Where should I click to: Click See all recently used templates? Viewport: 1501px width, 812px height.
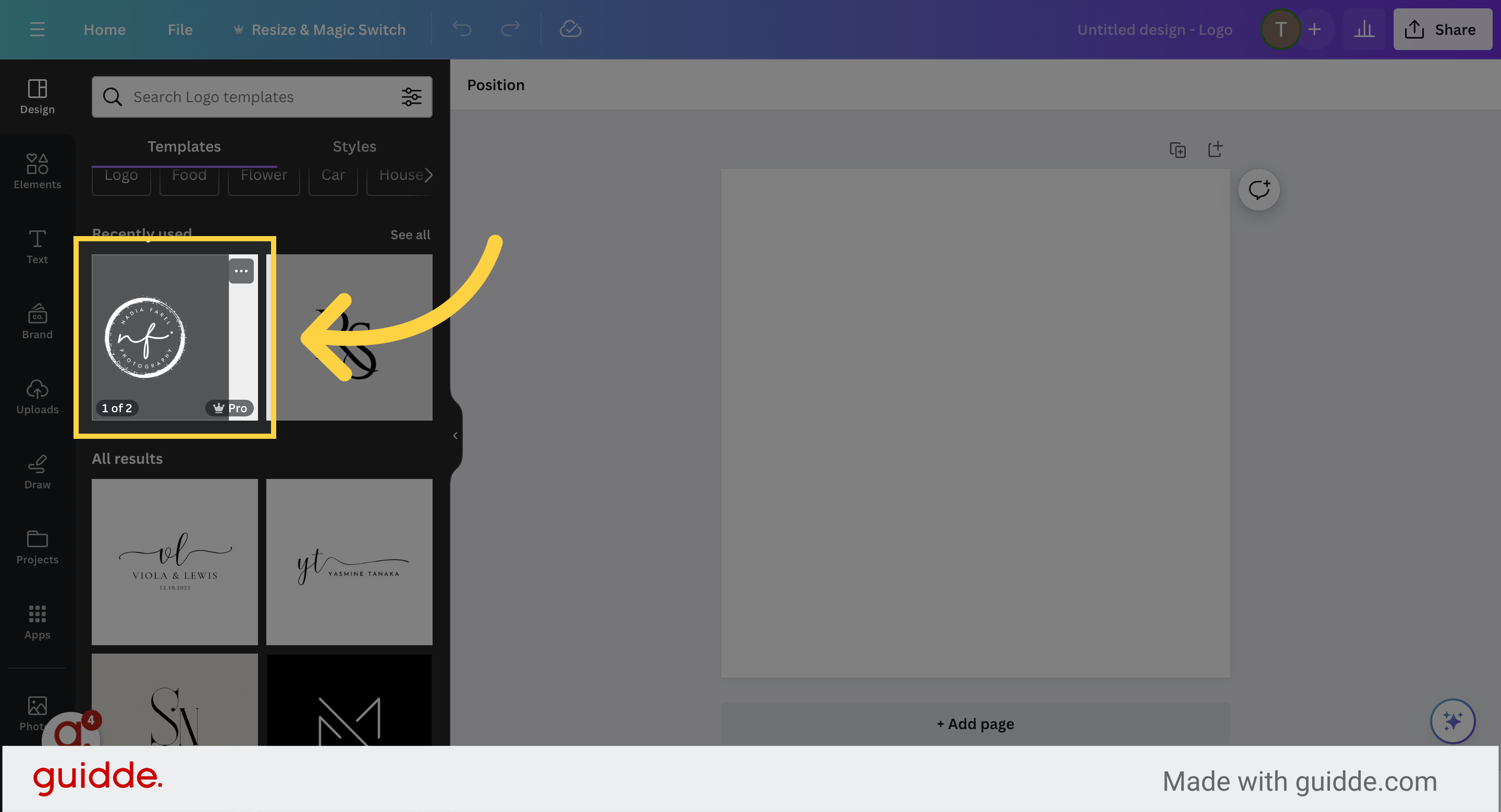[410, 234]
